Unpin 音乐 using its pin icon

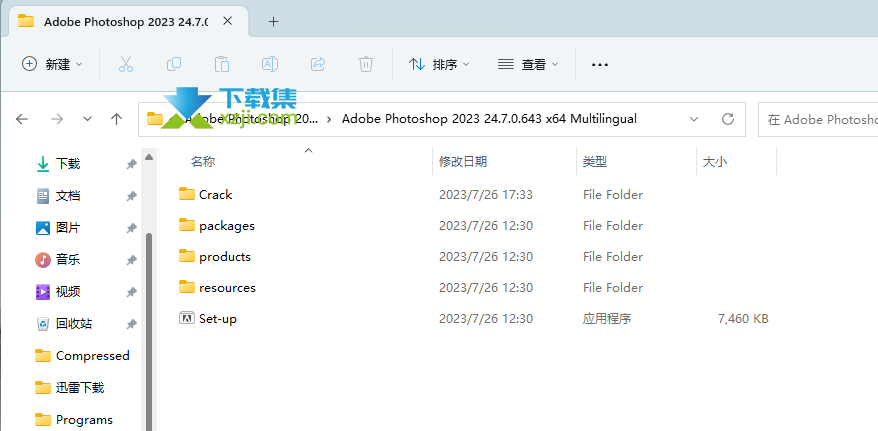(x=132, y=260)
